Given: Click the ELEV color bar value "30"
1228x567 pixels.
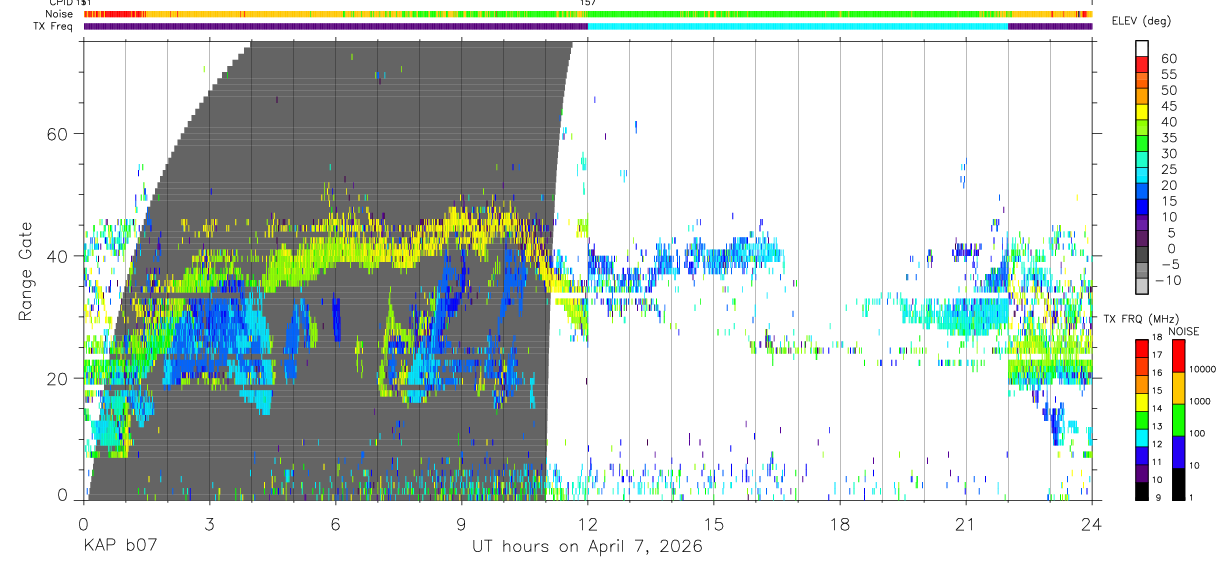Looking at the screenshot, I should pos(1167,154).
